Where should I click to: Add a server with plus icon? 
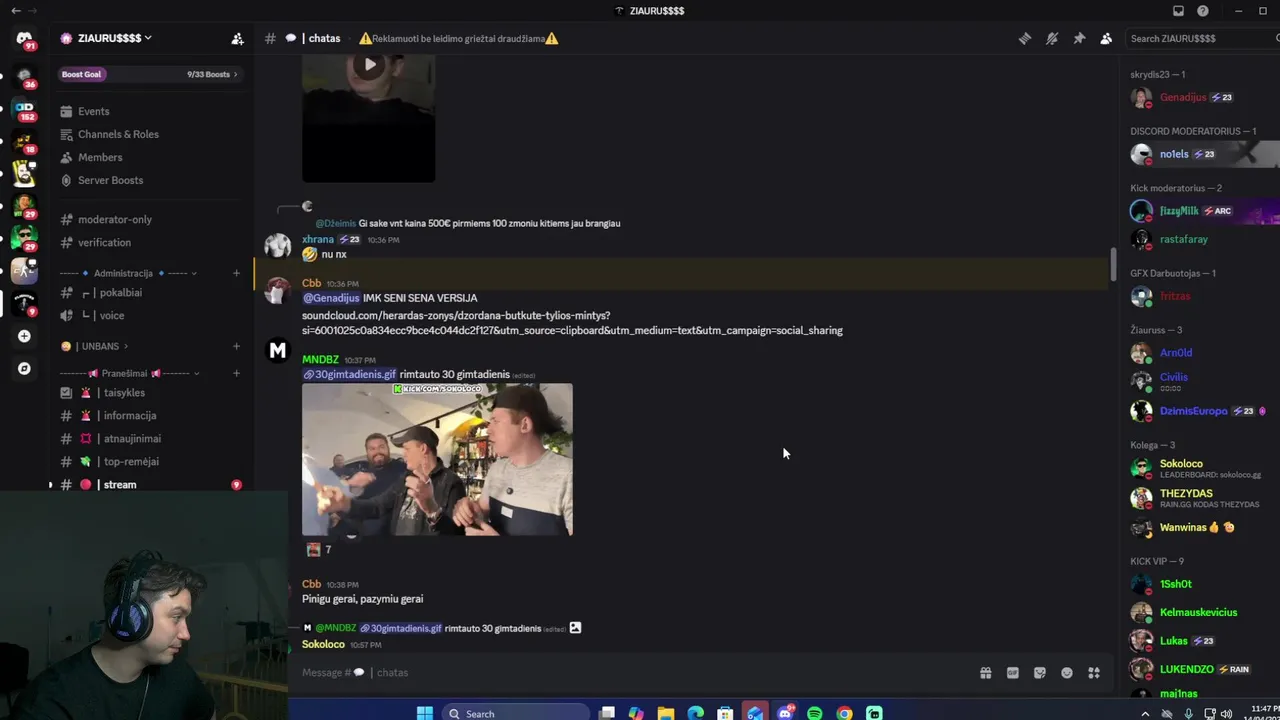coord(24,336)
